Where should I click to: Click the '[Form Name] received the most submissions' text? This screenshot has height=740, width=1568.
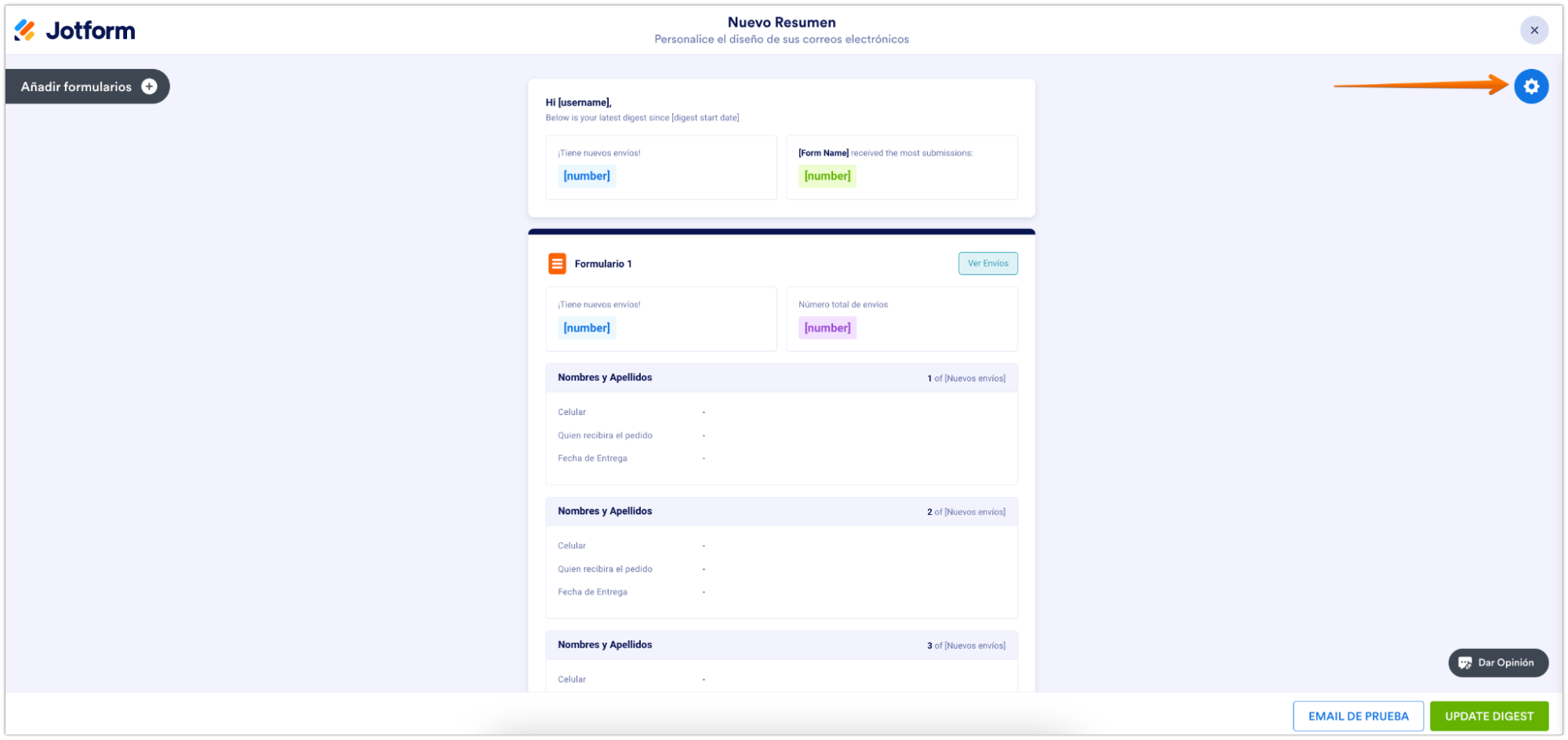click(x=886, y=153)
